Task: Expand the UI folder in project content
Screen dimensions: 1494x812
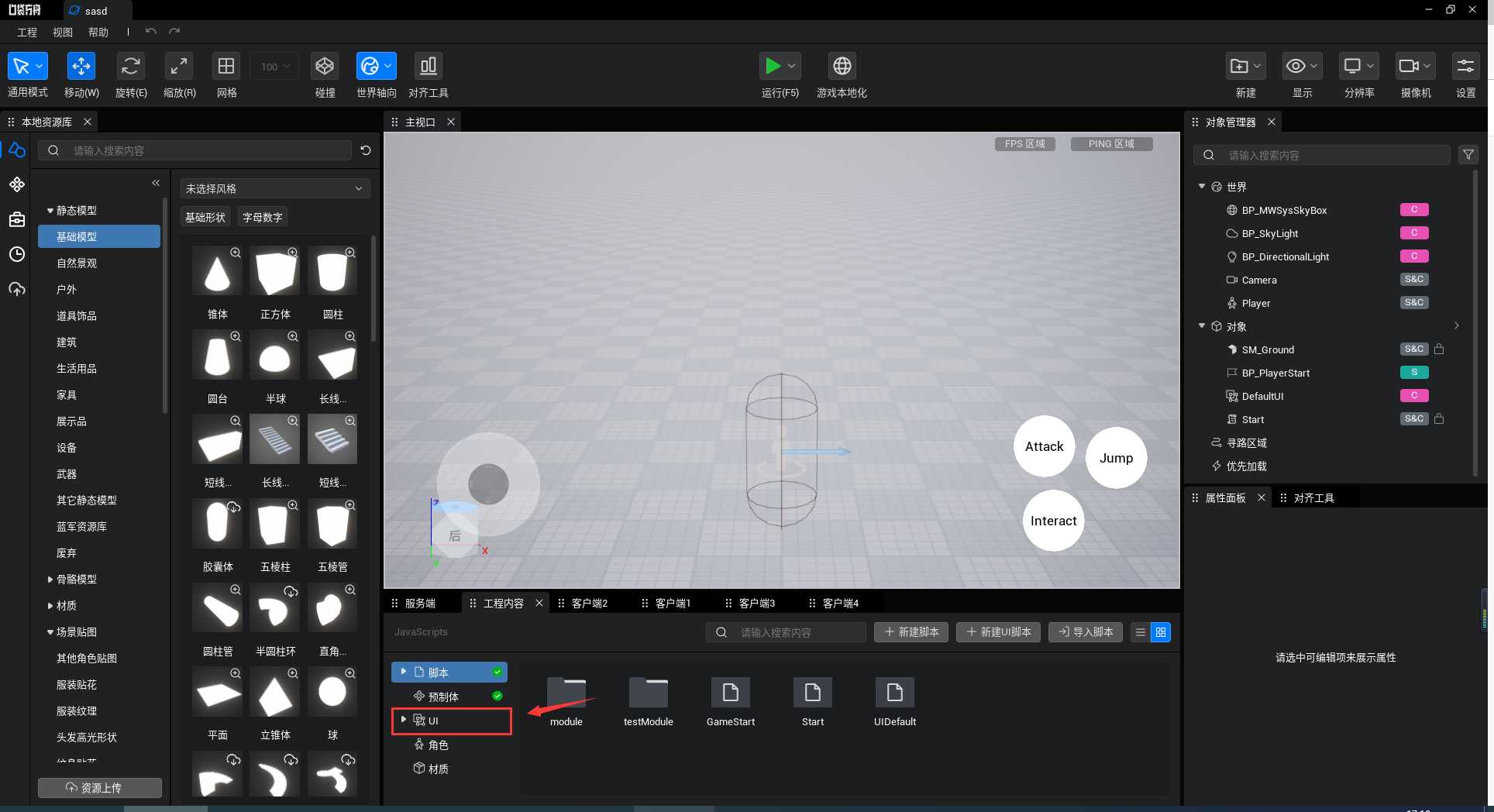Action: tap(404, 720)
